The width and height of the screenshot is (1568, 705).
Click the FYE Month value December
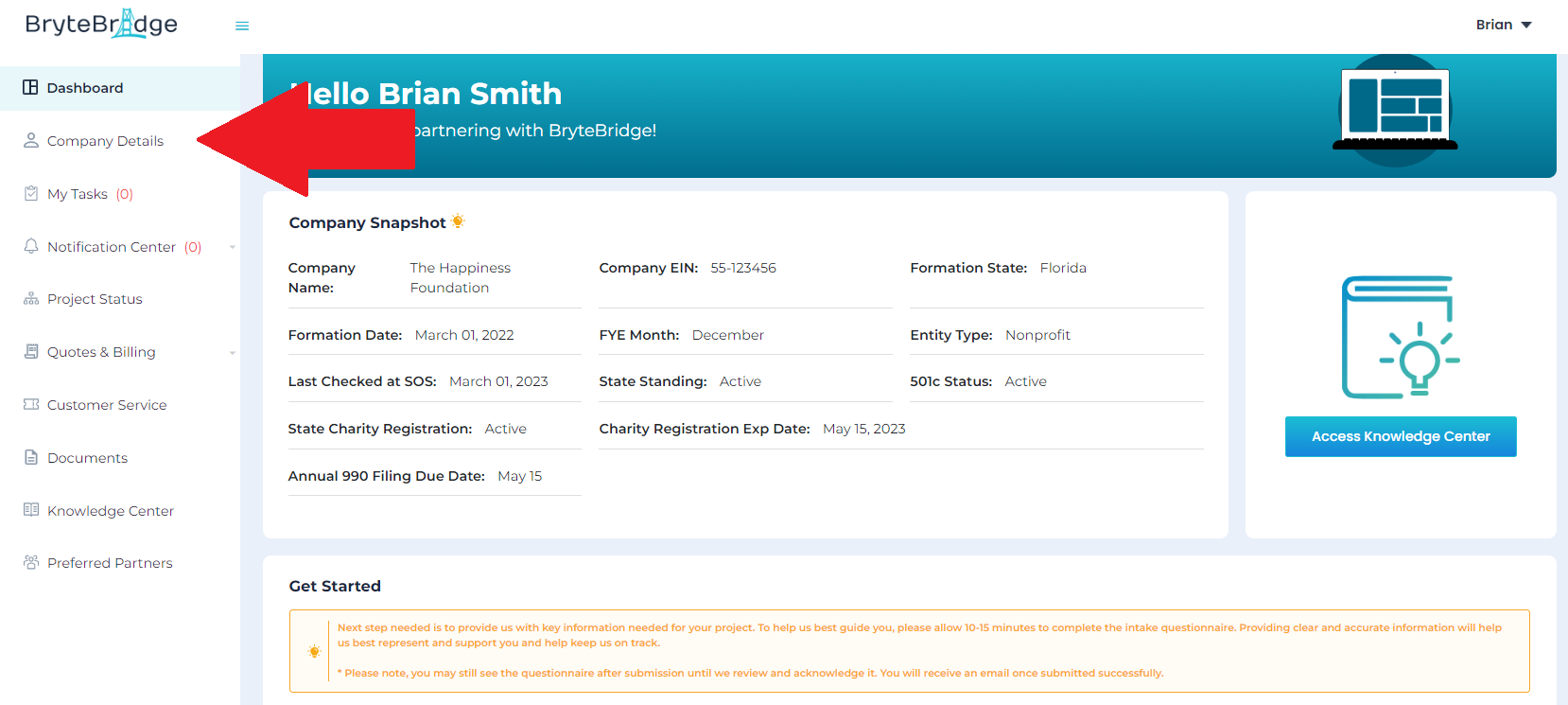point(727,335)
